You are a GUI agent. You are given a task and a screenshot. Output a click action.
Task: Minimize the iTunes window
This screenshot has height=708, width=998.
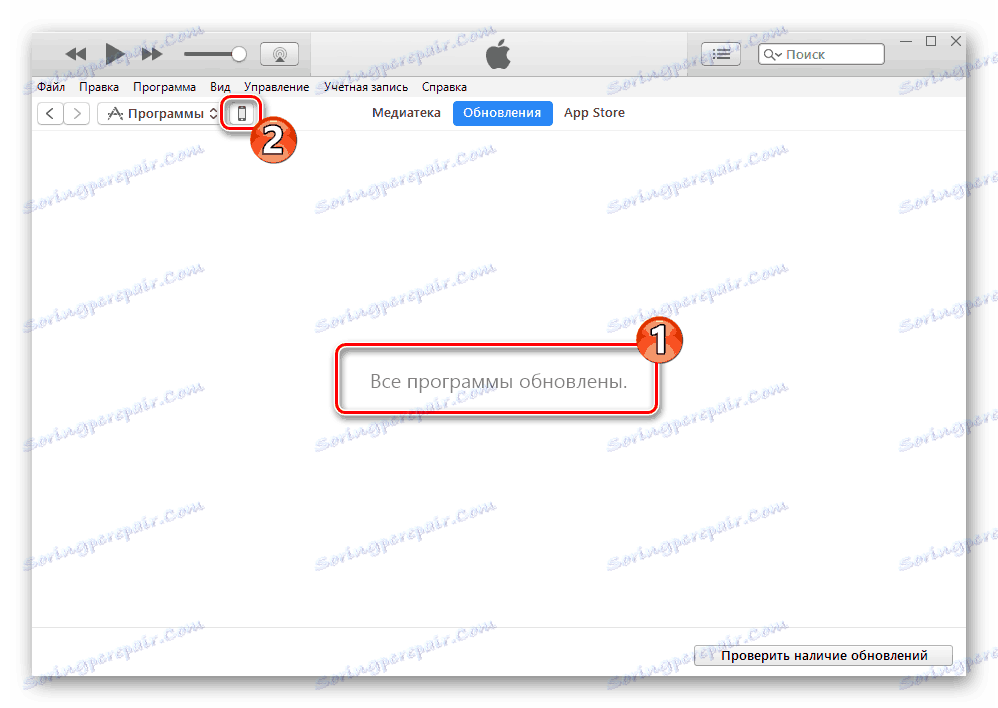point(906,41)
